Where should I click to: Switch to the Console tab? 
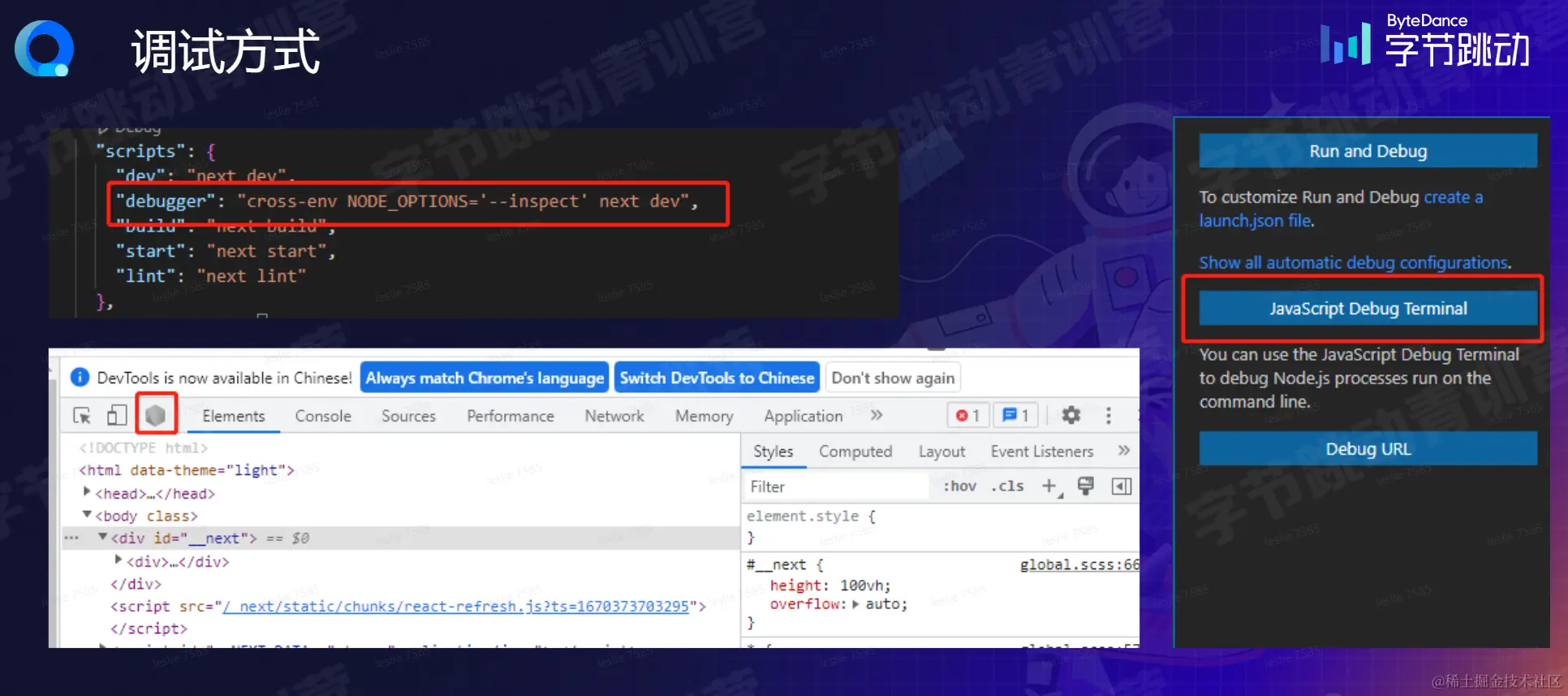point(323,416)
